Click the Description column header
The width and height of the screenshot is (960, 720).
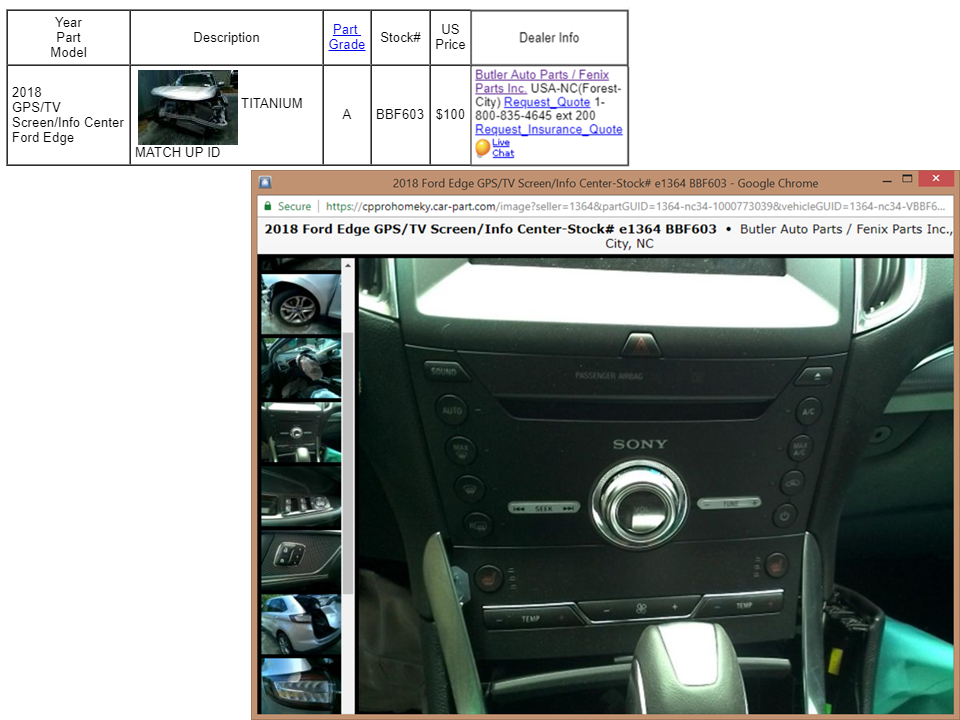pos(227,37)
